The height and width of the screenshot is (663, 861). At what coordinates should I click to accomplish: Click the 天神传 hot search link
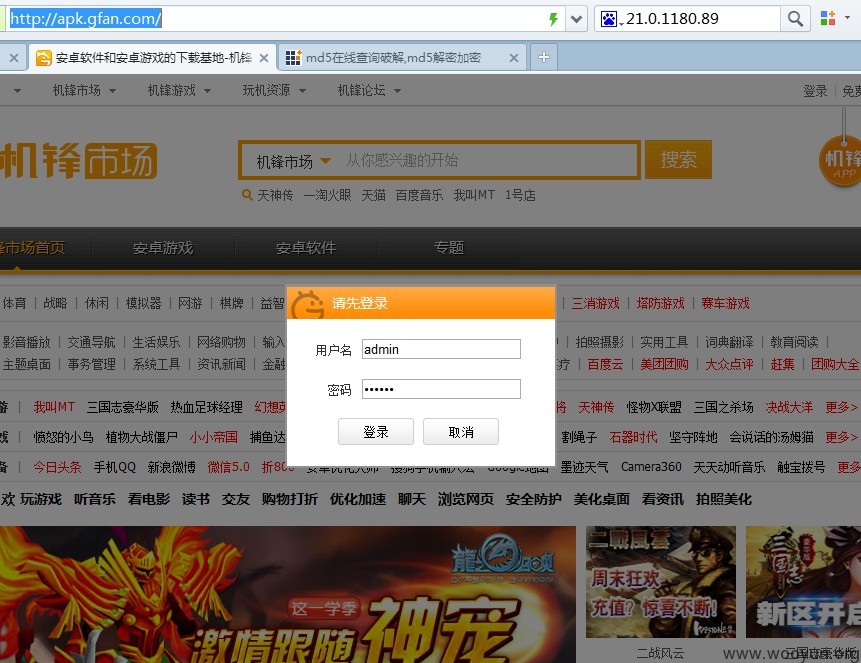click(x=275, y=195)
